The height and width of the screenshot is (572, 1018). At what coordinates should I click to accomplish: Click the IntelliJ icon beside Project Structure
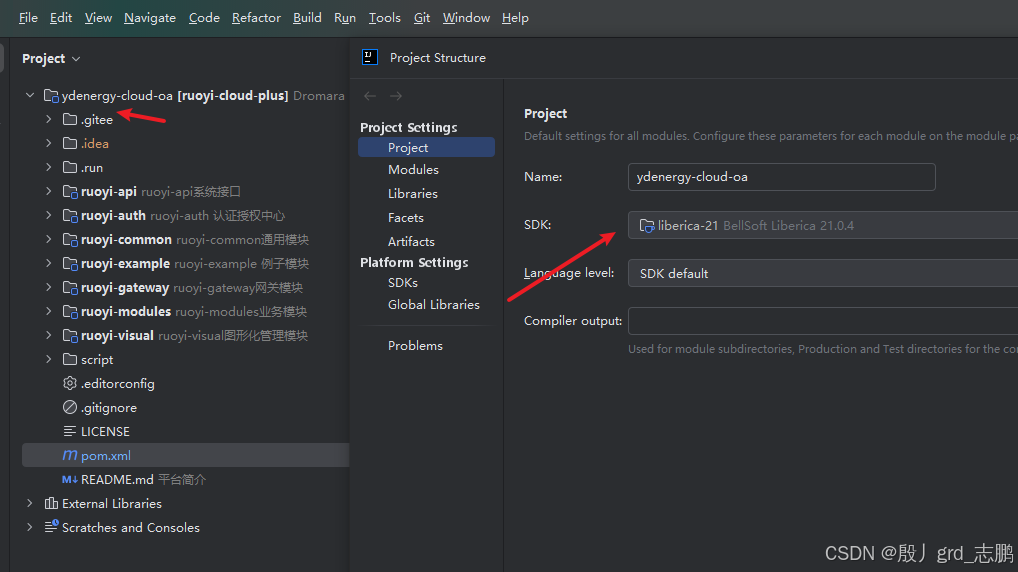(x=369, y=57)
